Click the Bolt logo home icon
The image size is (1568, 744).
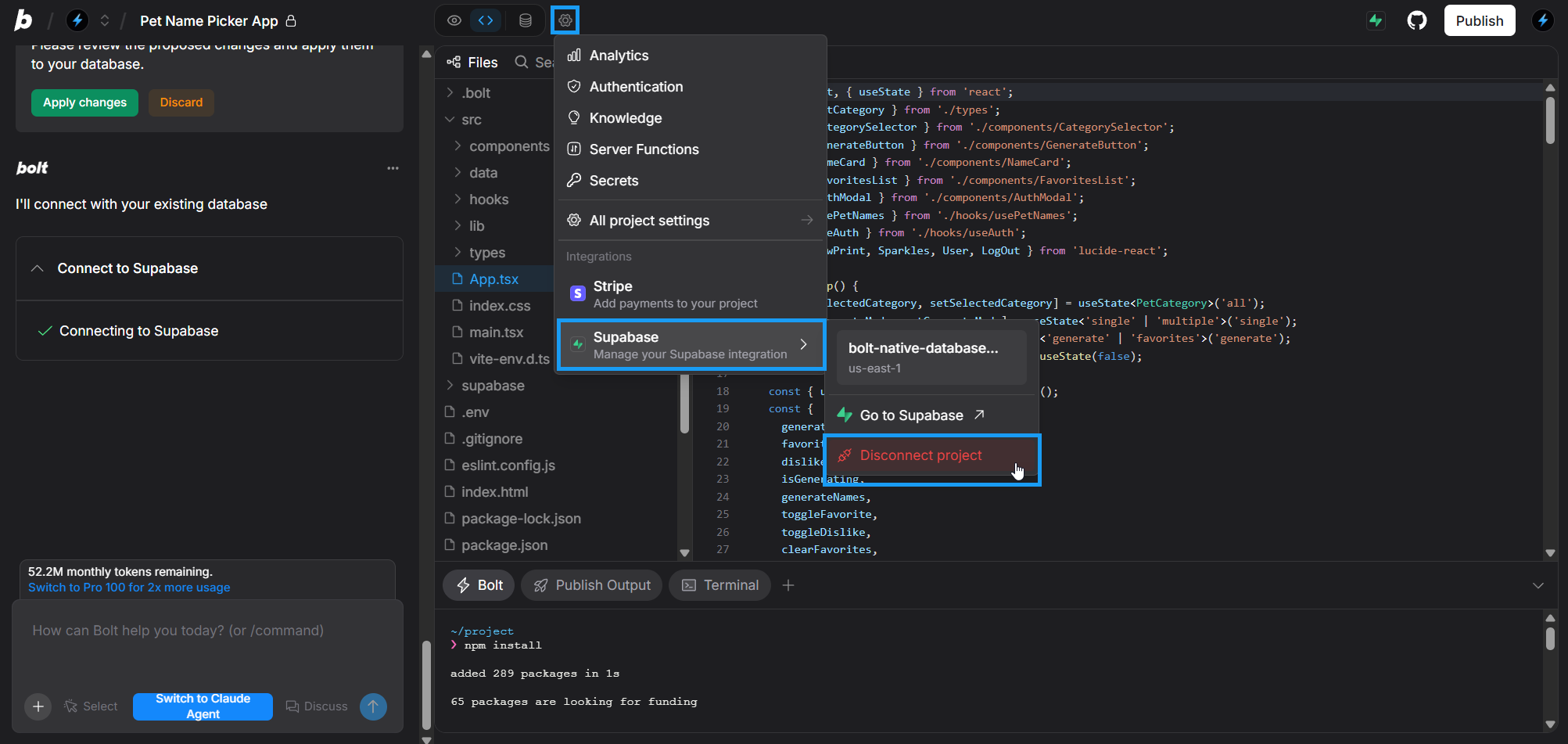click(23, 20)
